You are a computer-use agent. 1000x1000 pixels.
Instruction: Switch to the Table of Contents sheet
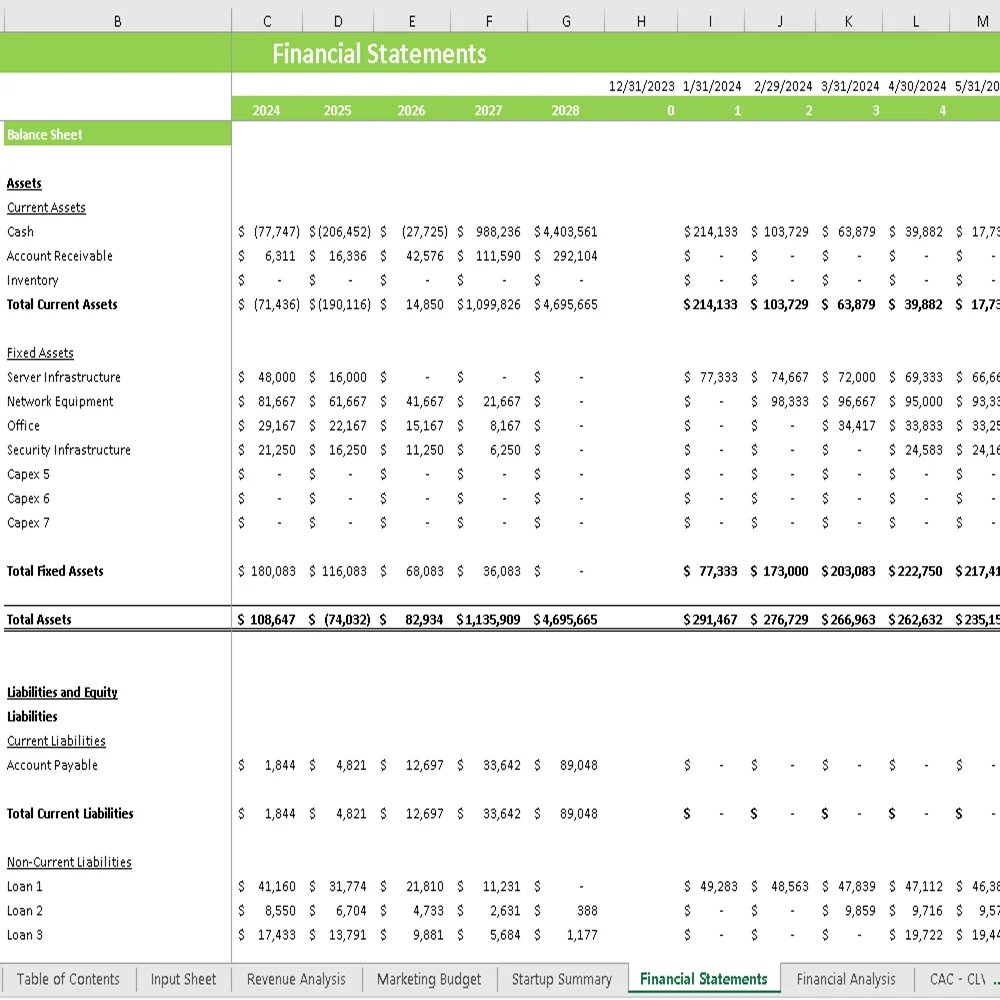tap(68, 979)
